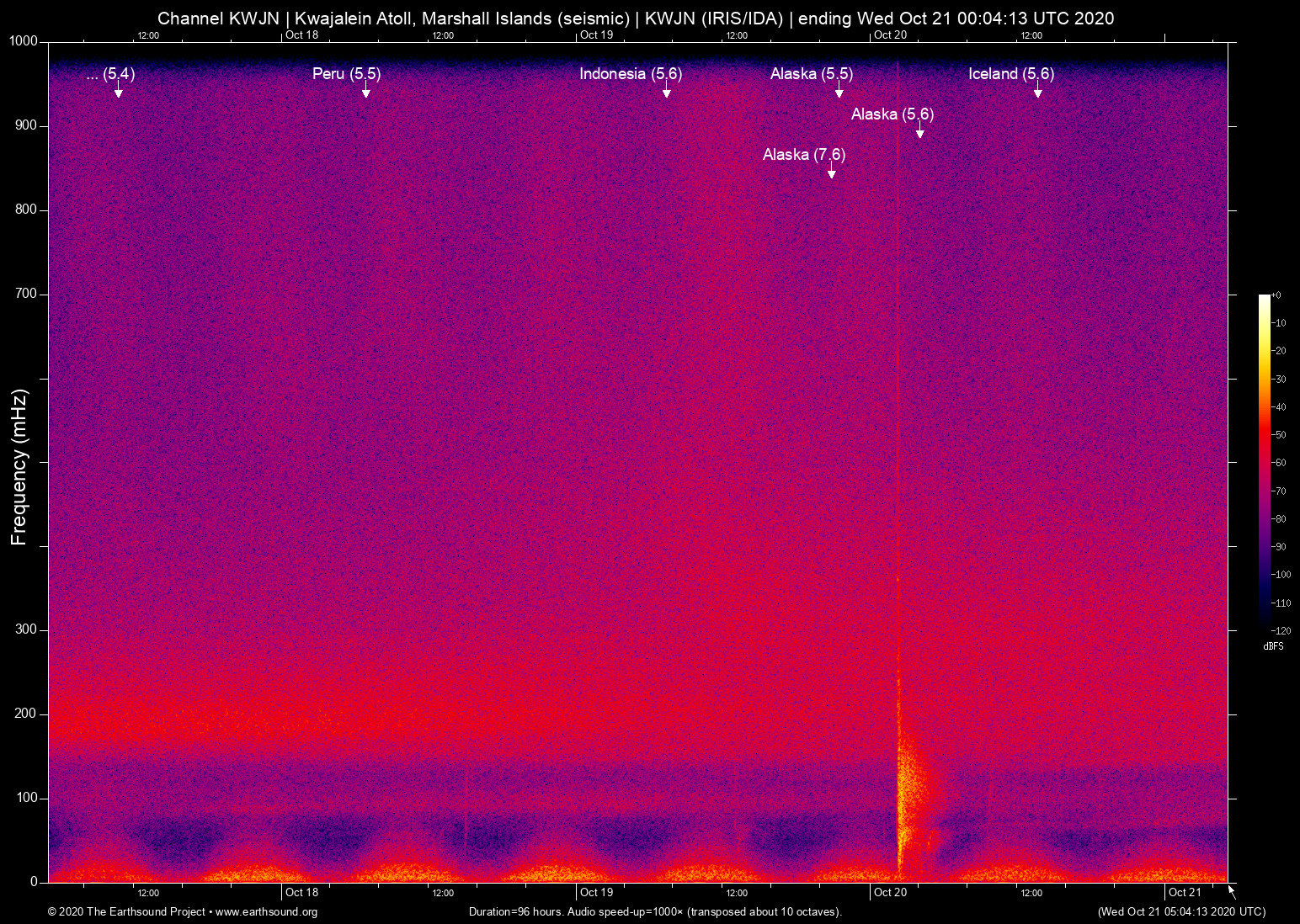Click the Earthsound Project copyright text
1300x924 pixels.
point(126,912)
